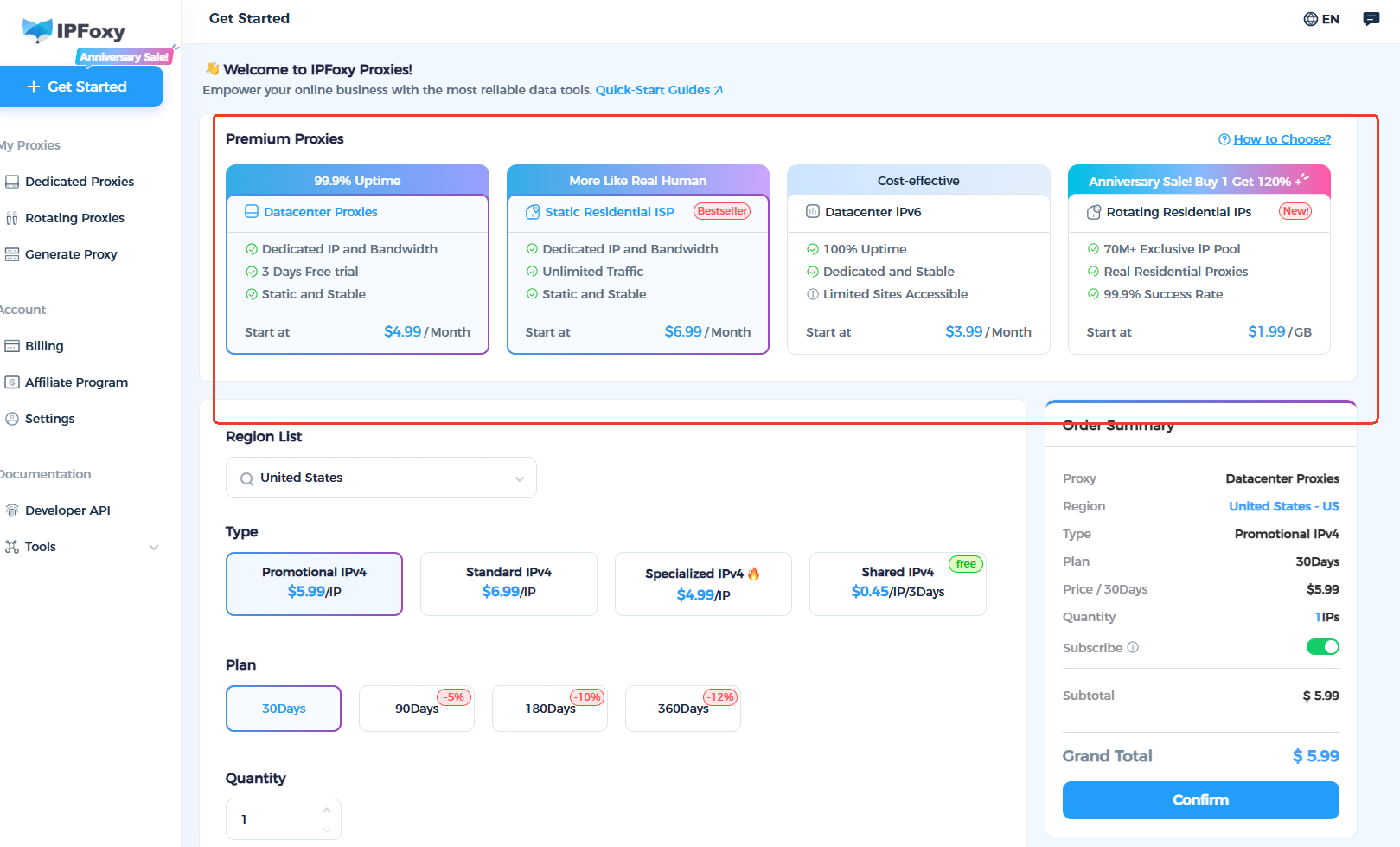The height and width of the screenshot is (847, 1400).
Task: Click the How to Choose? link
Action: (1281, 139)
